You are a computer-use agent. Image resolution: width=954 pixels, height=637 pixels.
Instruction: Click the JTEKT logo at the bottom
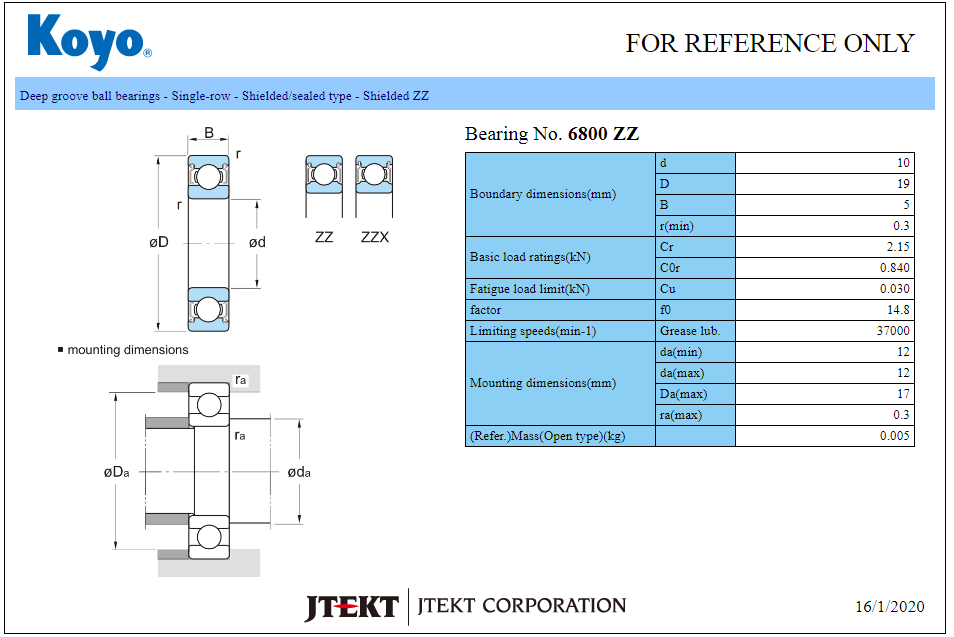[352, 606]
